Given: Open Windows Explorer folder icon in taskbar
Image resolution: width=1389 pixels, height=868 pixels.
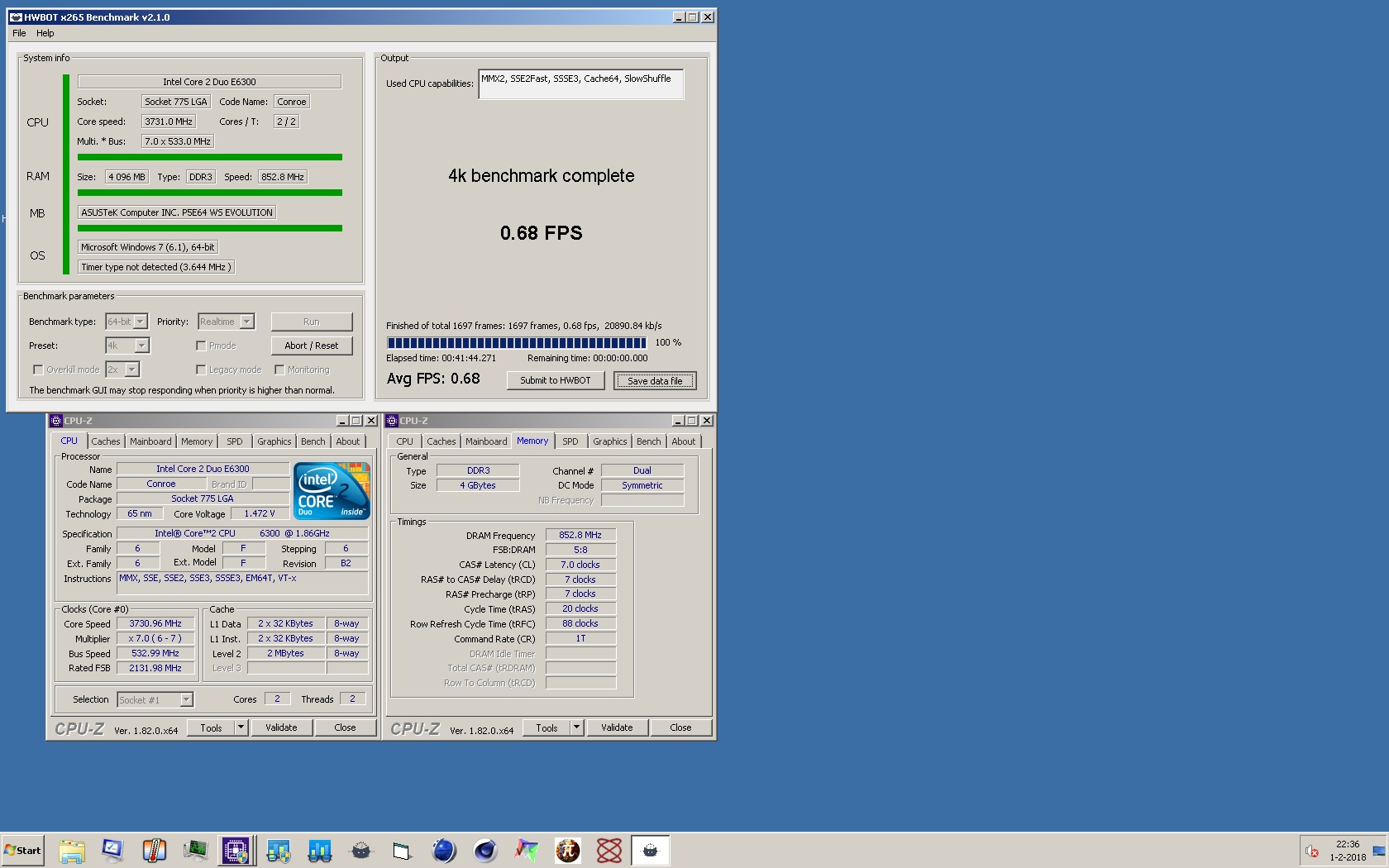Looking at the screenshot, I should pos(72,851).
